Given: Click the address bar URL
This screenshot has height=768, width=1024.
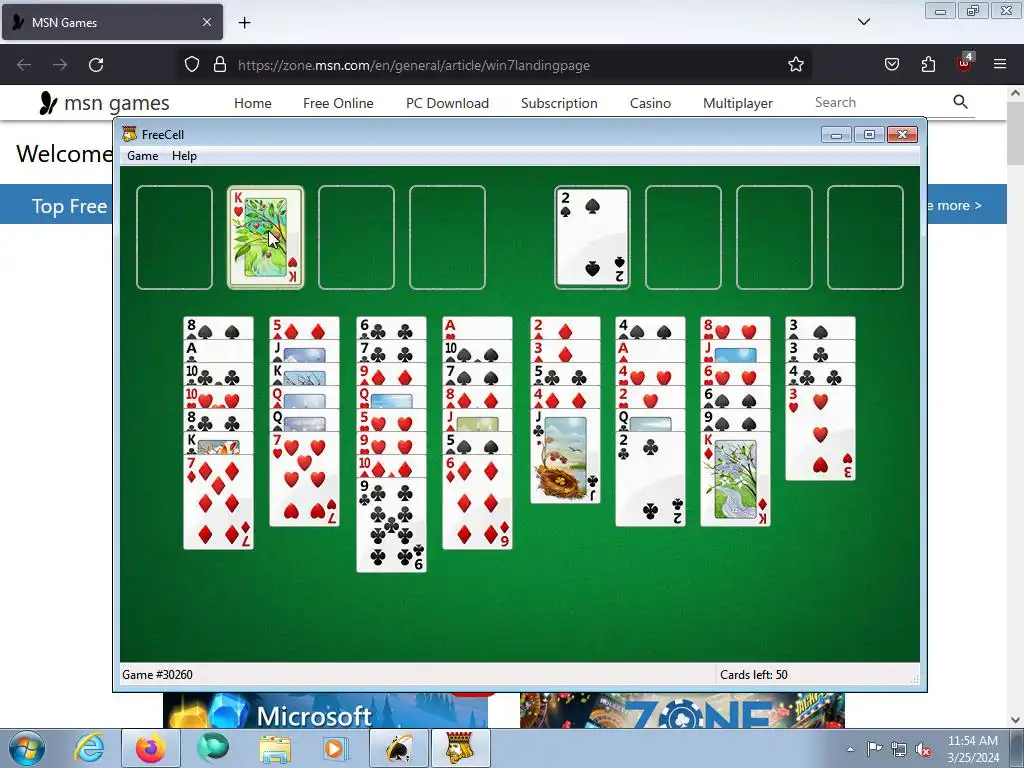Looking at the screenshot, I should click(x=414, y=65).
